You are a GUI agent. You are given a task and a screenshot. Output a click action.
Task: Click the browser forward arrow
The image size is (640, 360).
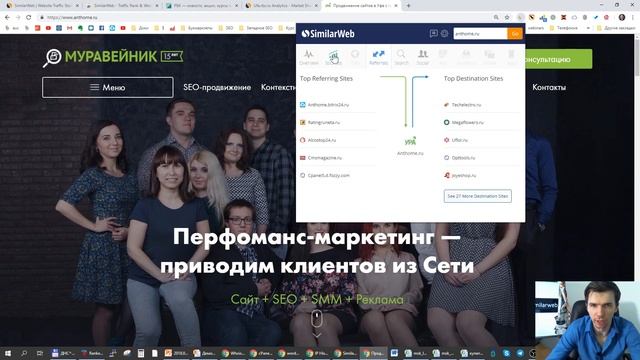(18, 17)
